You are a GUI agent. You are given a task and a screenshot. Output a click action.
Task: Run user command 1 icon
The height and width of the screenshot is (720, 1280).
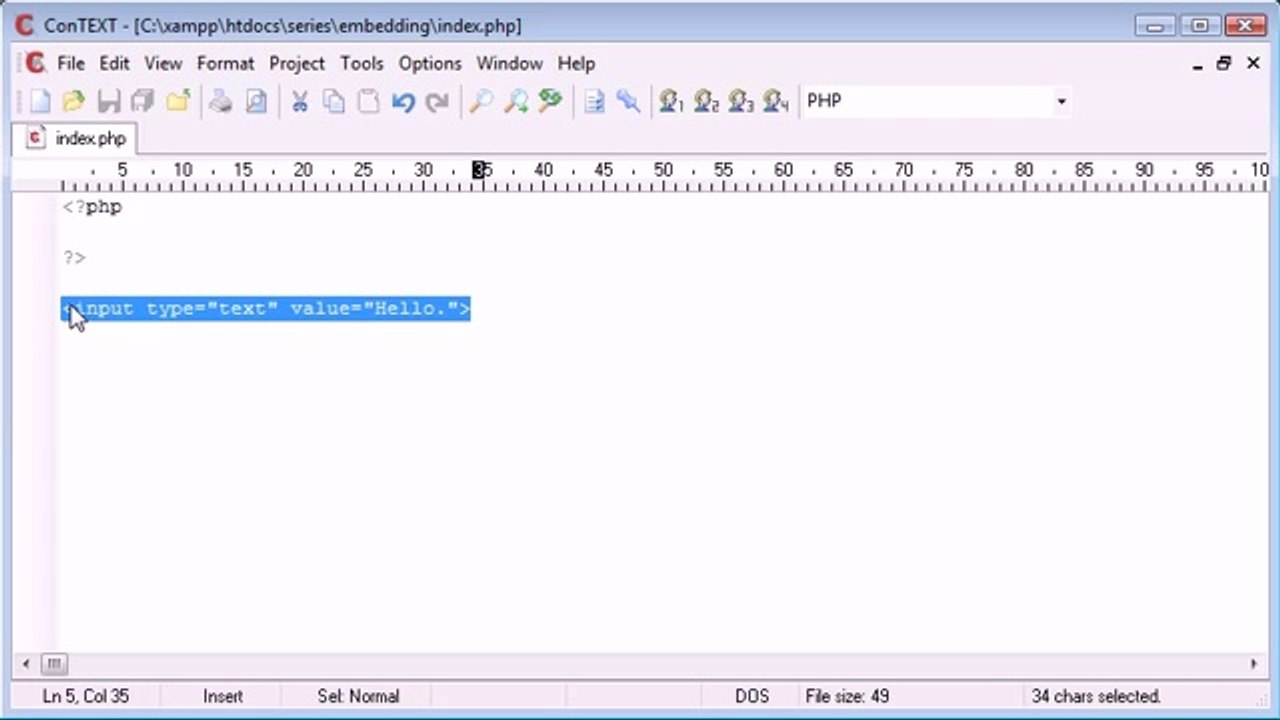(671, 101)
